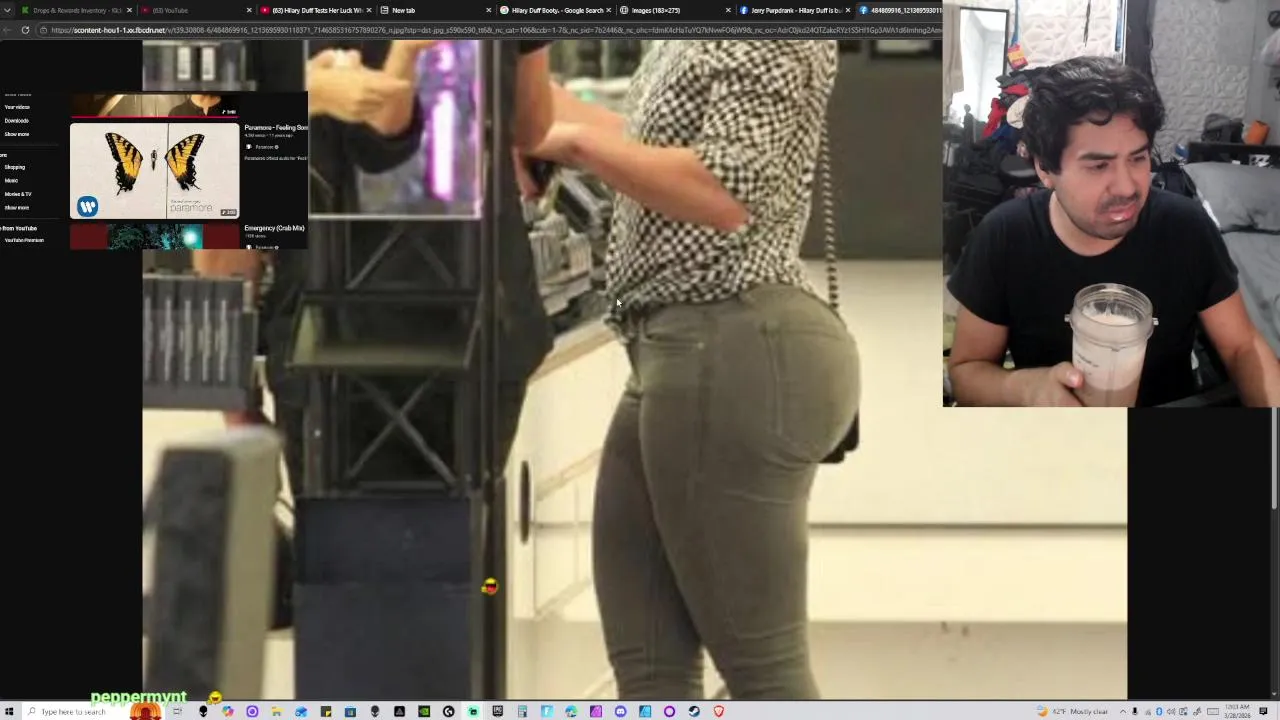Image resolution: width=1280 pixels, height=720 pixels.
Task: Close the Images (183×275) tab
Action: coord(729,10)
